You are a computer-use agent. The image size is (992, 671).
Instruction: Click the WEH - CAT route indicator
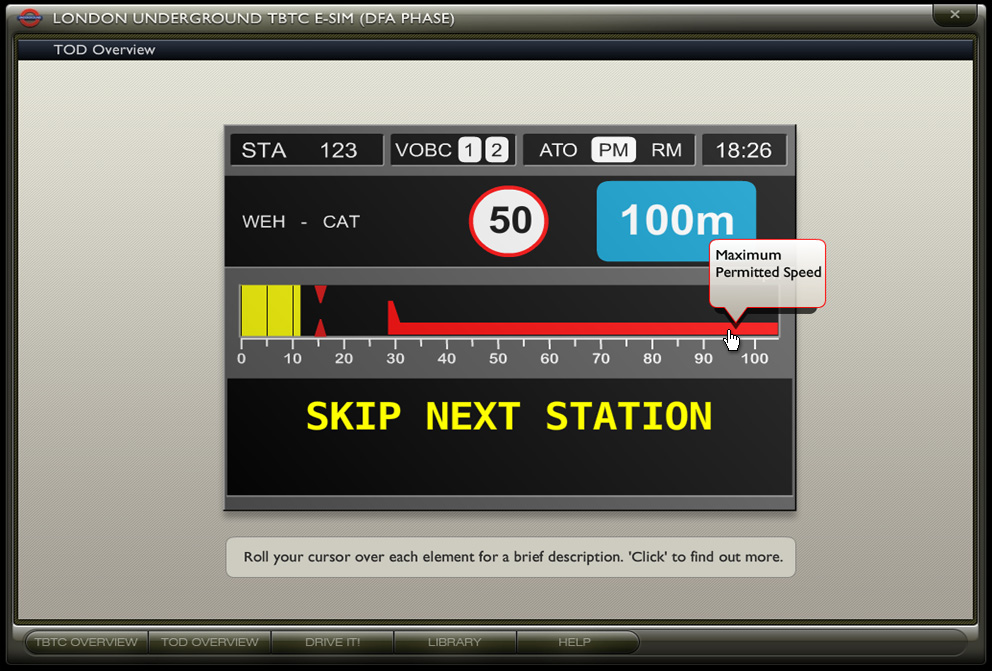coord(302,222)
